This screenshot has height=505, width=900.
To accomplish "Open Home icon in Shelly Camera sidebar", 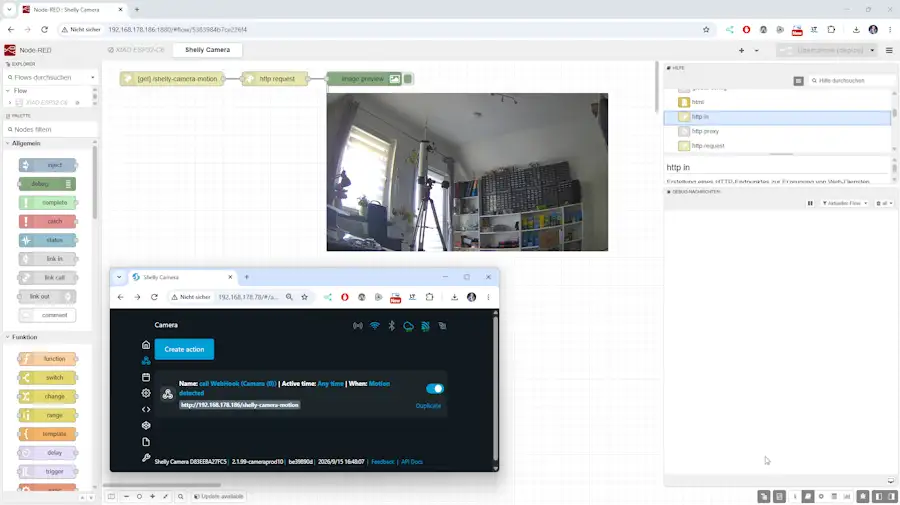I will tap(146, 345).
